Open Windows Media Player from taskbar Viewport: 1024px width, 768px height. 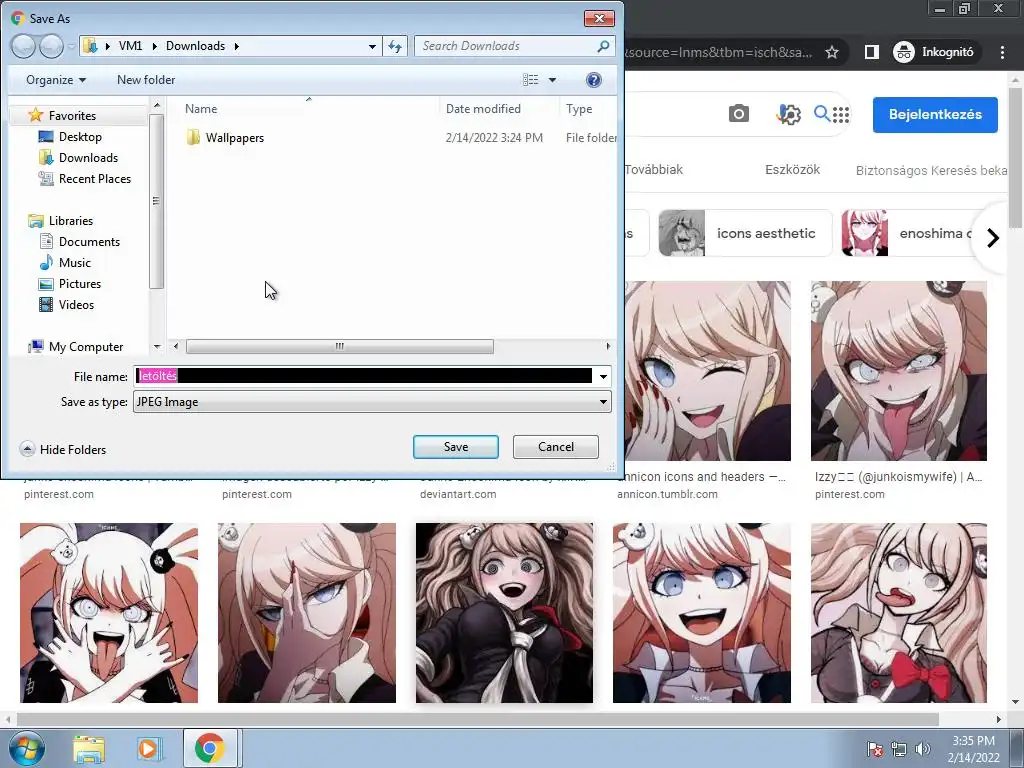point(148,748)
